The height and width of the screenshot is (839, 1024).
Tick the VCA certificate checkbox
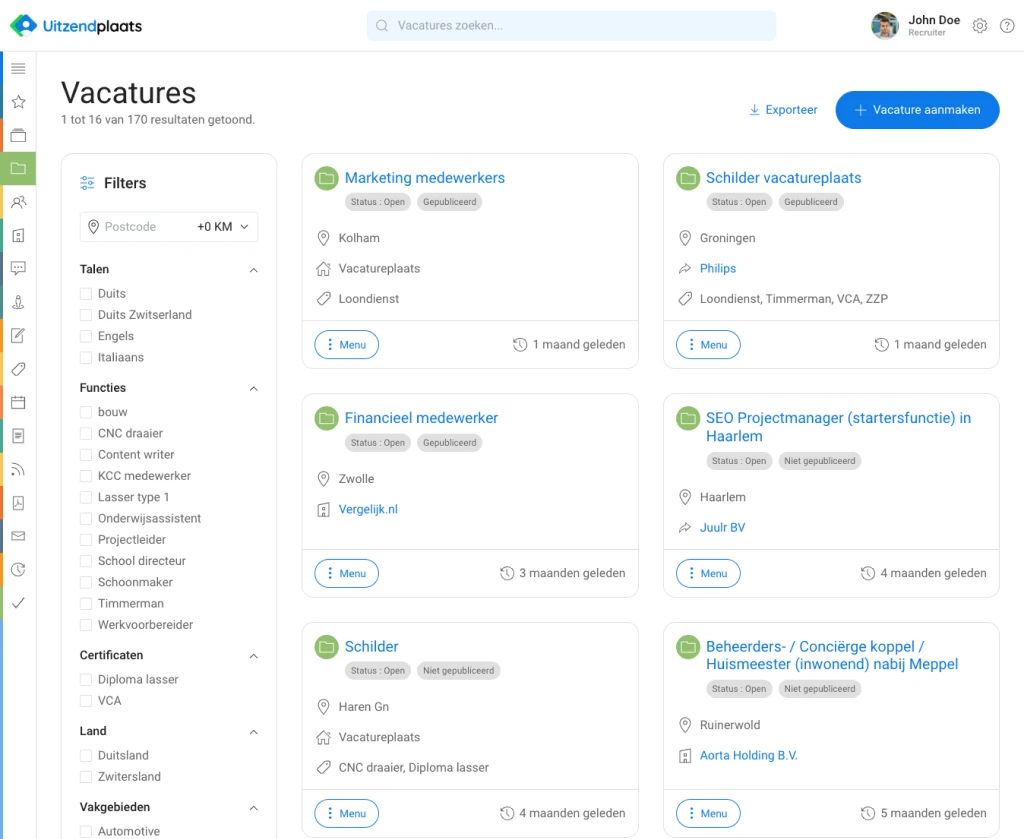coord(86,701)
